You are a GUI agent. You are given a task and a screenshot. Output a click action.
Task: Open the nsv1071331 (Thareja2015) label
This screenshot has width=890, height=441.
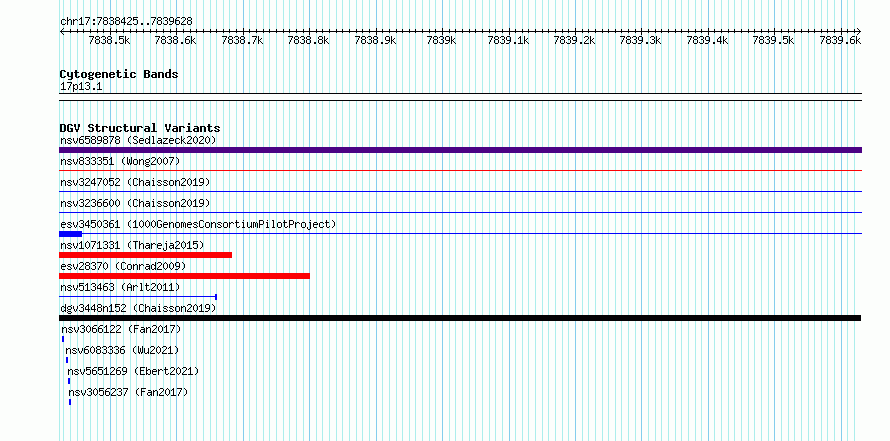tap(132, 245)
